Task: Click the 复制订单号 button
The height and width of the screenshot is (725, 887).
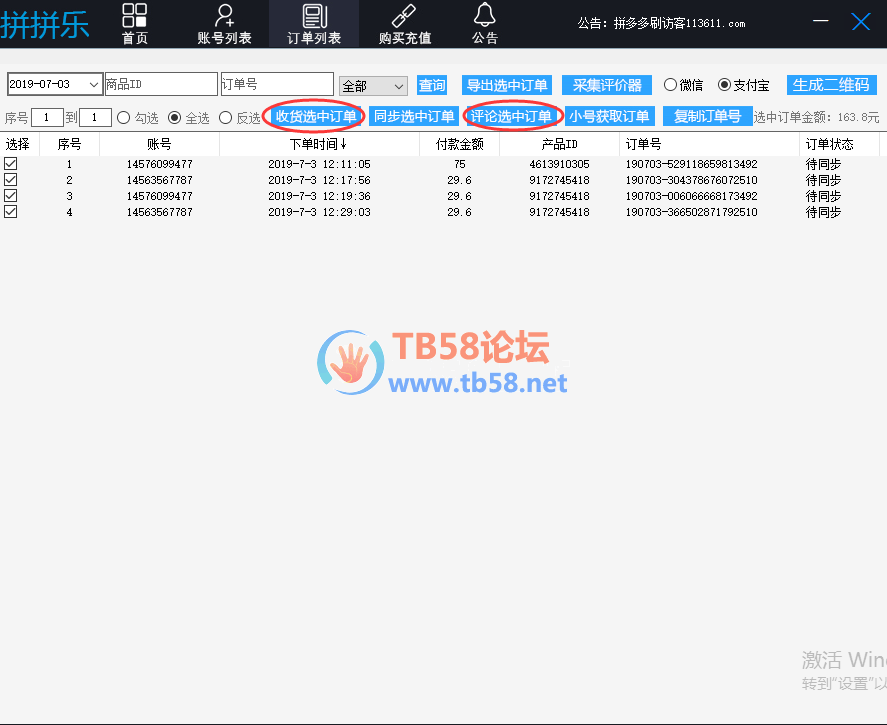Action: tap(708, 116)
